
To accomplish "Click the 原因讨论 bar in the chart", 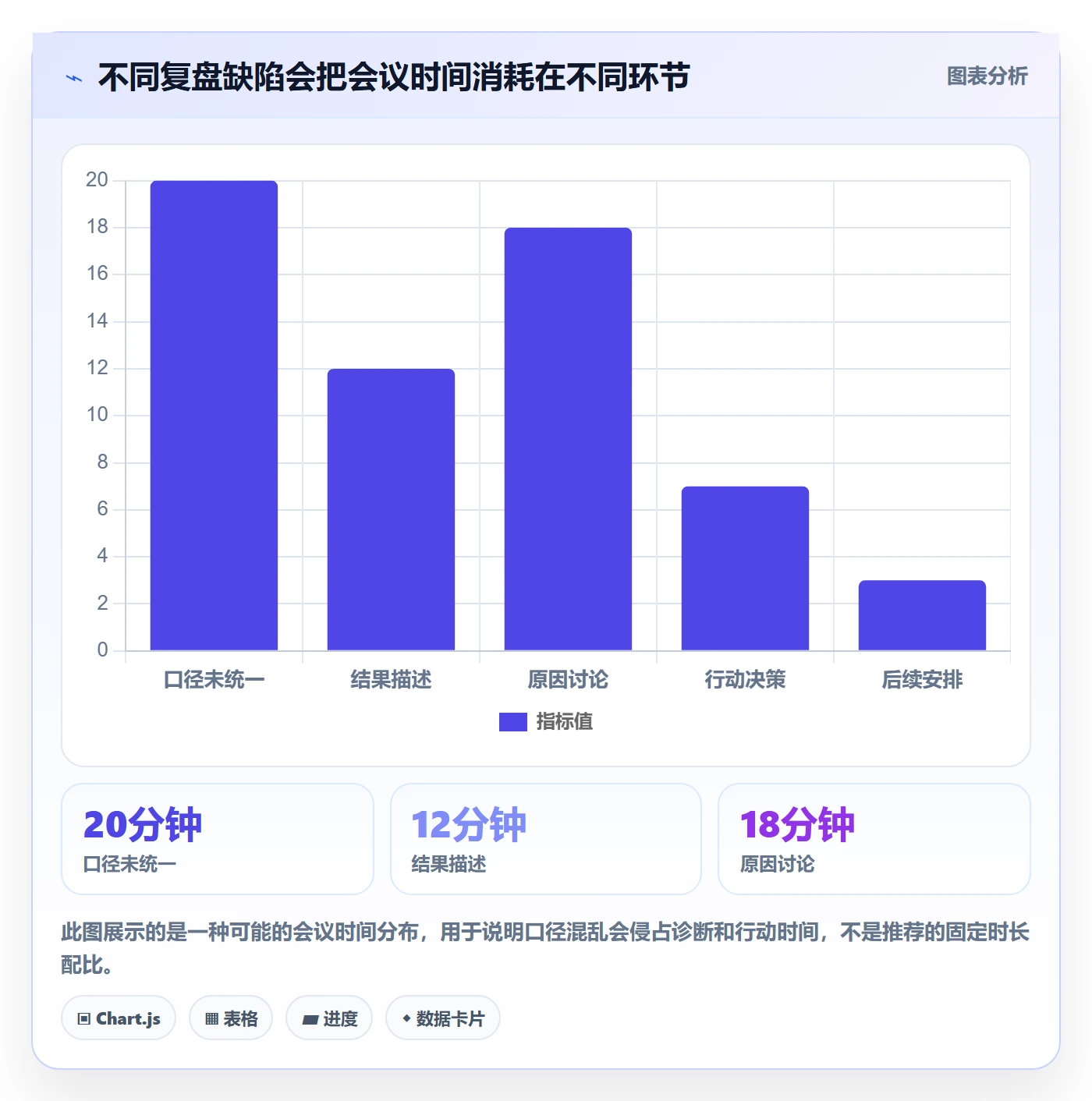I will [568, 439].
